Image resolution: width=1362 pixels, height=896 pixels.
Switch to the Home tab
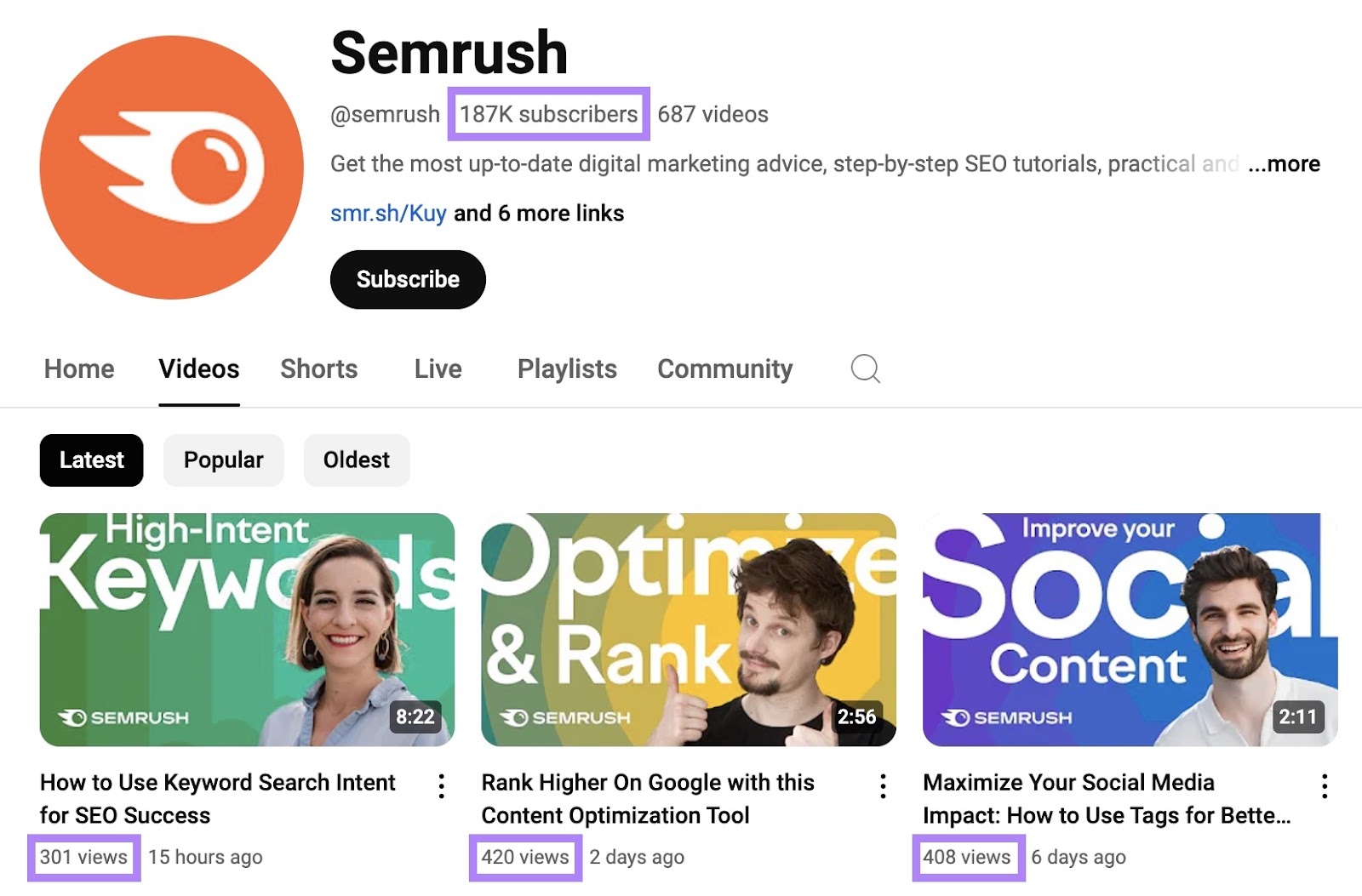click(78, 368)
